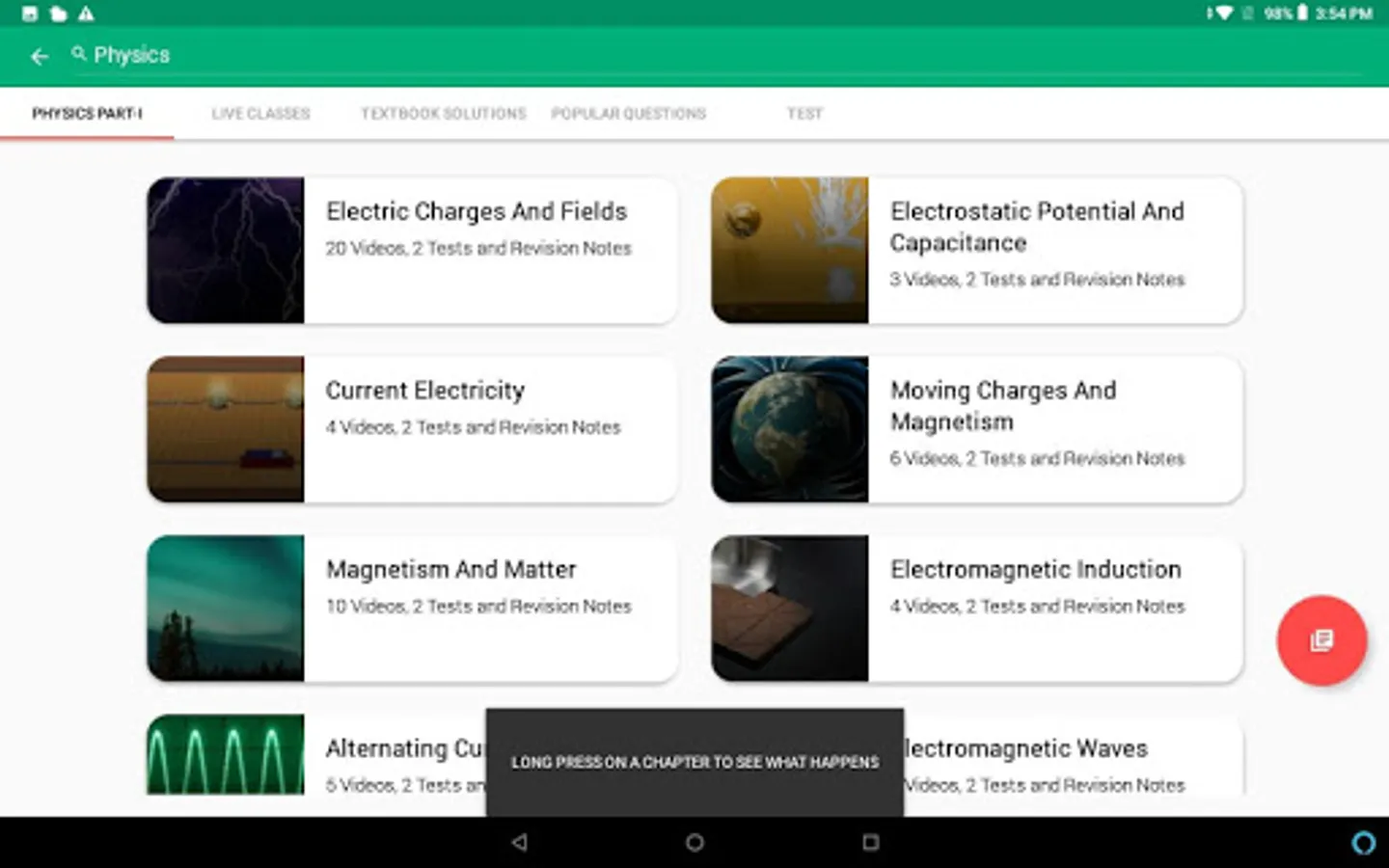The width and height of the screenshot is (1389, 868).
Task: Tap the Android home navigation button
Action: tap(694, 842)
